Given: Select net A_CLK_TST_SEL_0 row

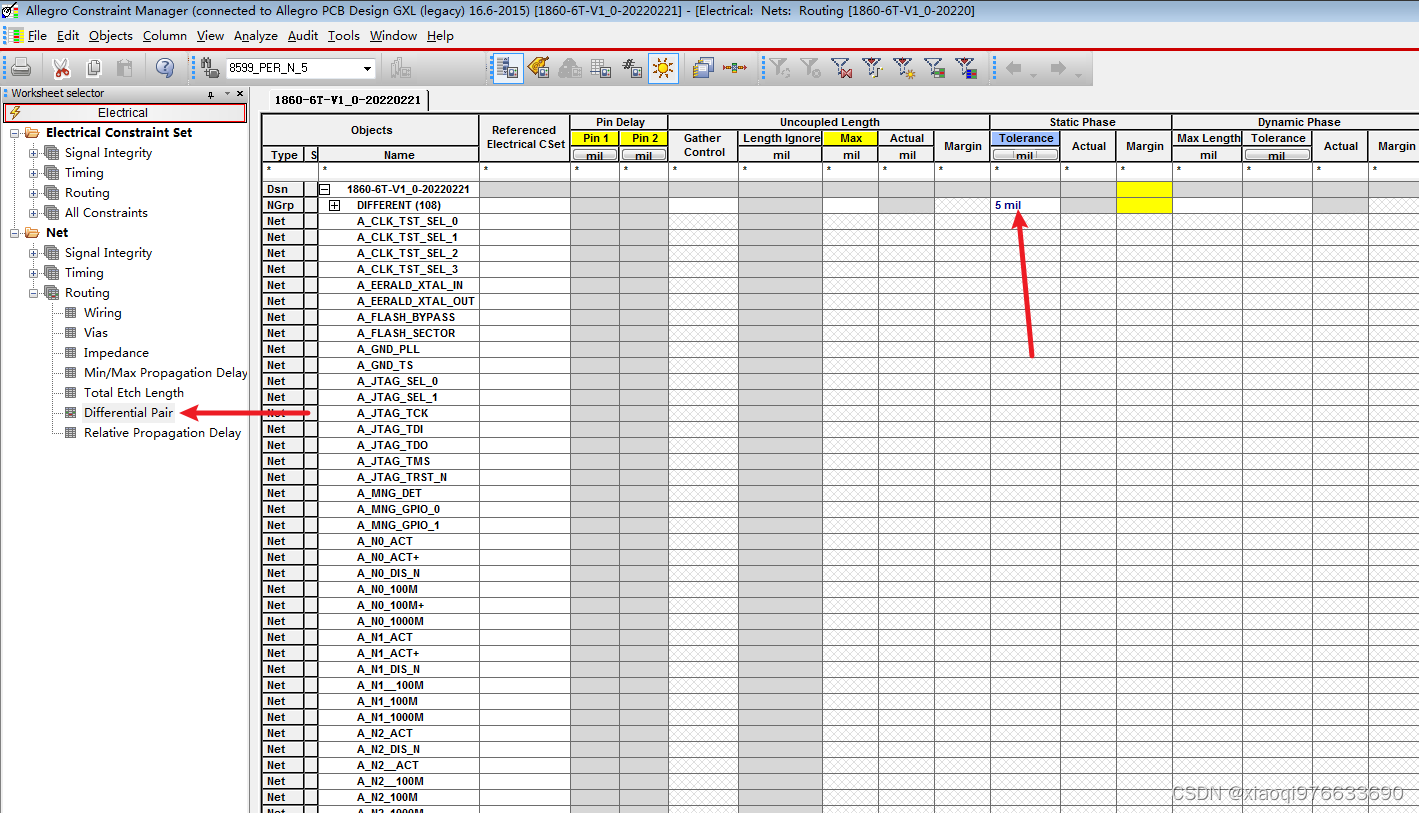Looking at the screenshot, I should (407, 221).
